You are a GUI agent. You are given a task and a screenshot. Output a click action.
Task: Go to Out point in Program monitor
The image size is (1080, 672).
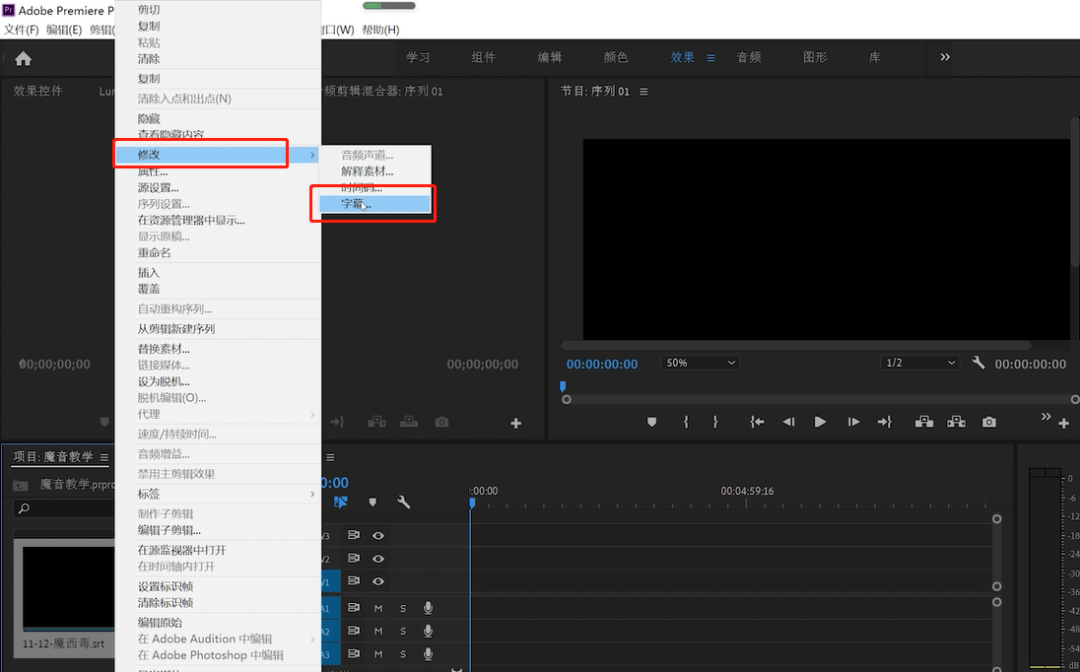[x=884, y=422]
